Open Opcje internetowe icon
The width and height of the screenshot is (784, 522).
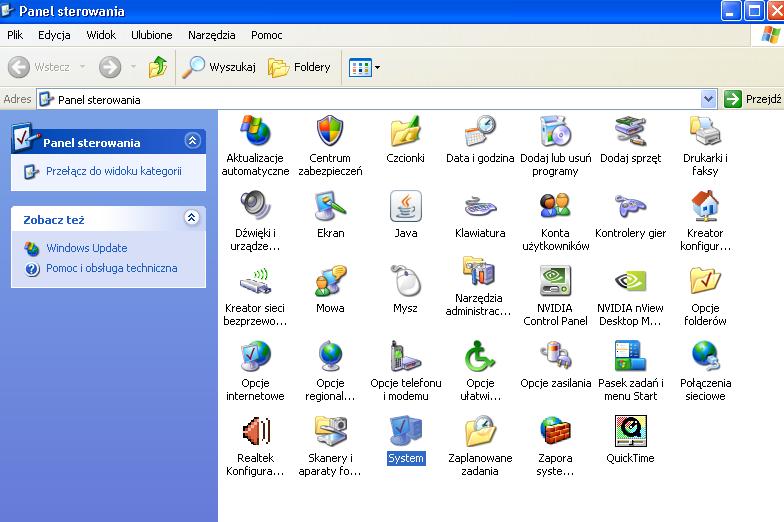pos(255,356)
